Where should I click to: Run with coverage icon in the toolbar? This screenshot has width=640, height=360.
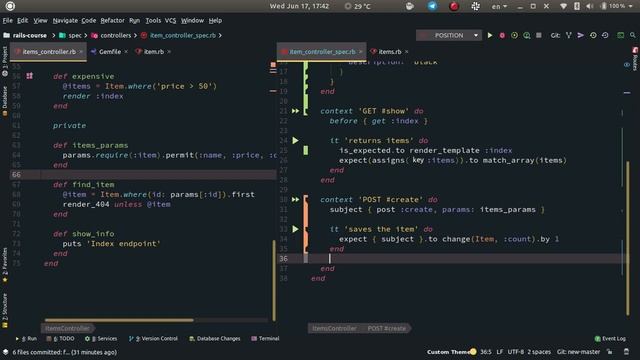(514, 36)
